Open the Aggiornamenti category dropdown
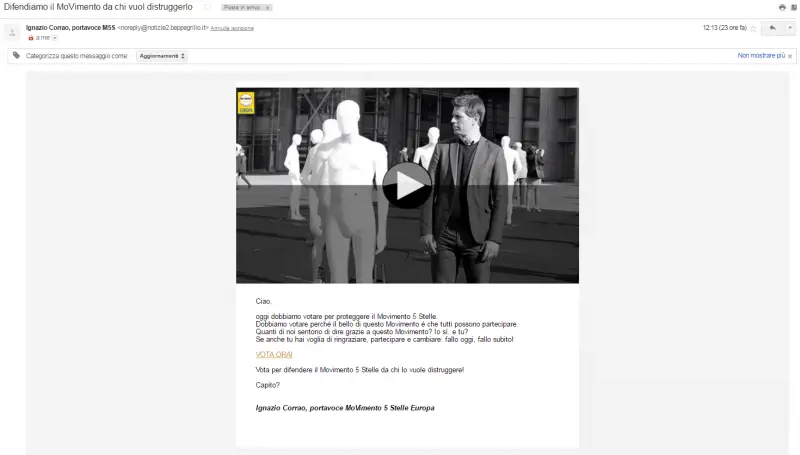Image resolution: width=800 pixels, height=455 pixels. click(x=162, y=56)
